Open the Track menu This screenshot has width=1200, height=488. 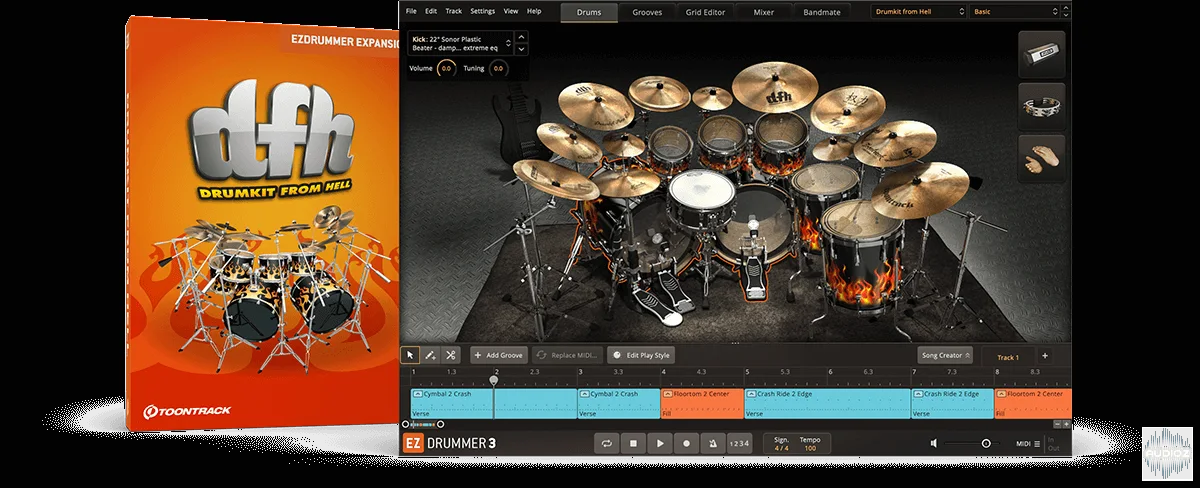point(454,11)
